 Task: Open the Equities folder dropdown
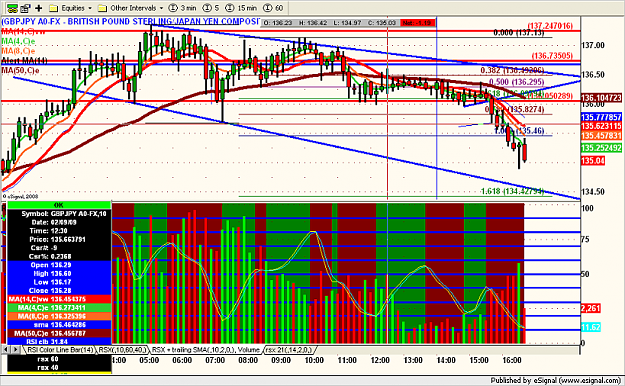tap(71, 8)
